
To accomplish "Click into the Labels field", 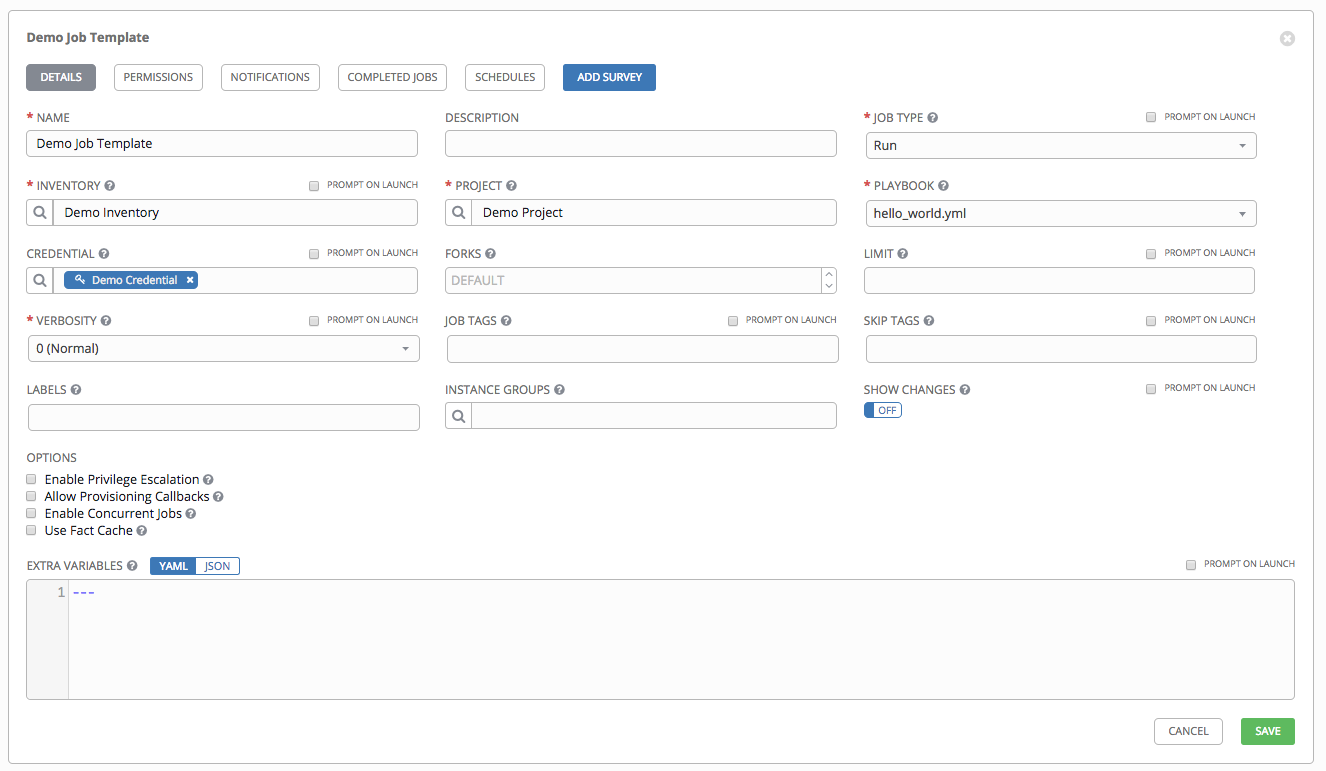I will (x=224, y=417).
